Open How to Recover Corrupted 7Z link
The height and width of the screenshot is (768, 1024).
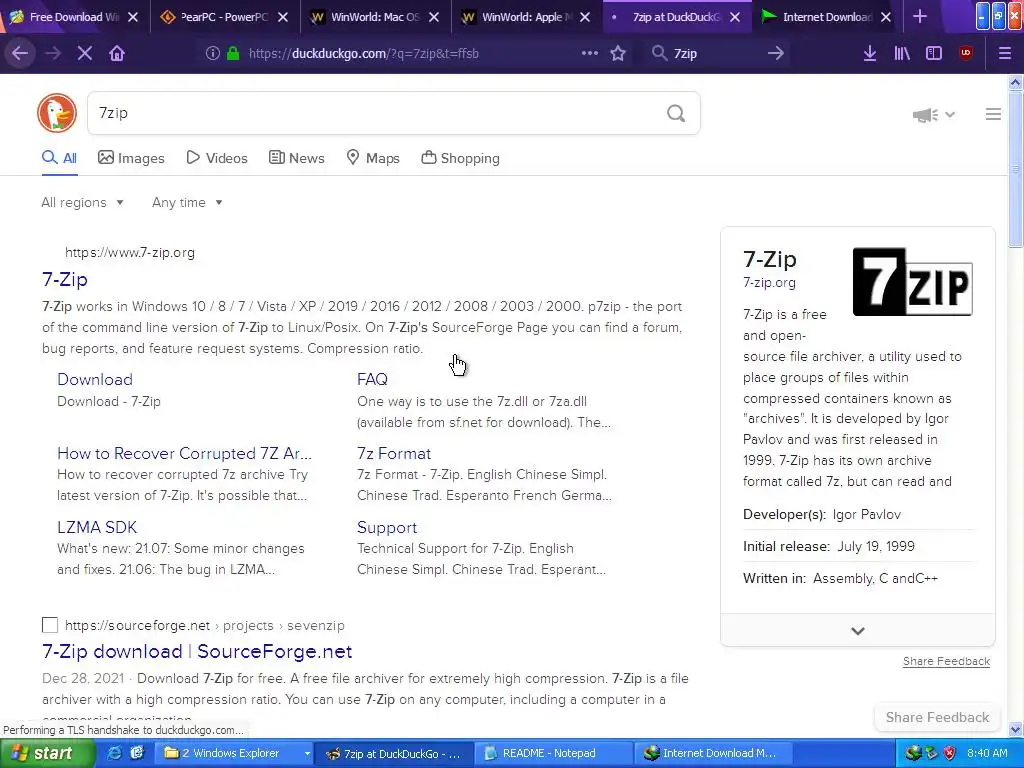(x=184, y=453)
